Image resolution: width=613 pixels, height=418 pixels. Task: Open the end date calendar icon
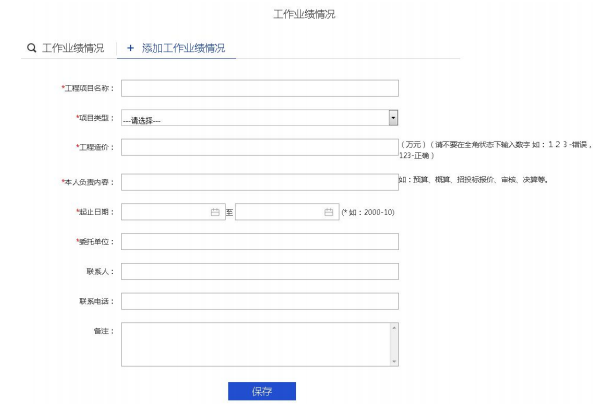[329, 212]
